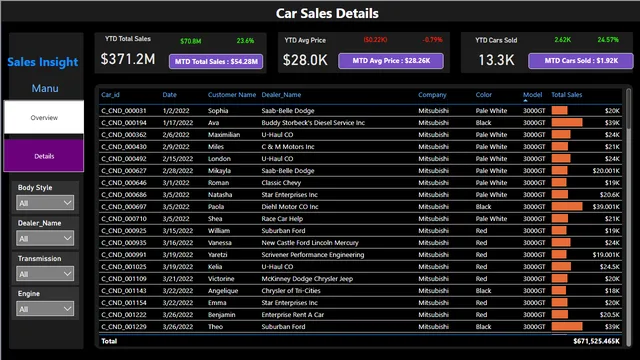640x360 pixels.
Task: Click customer name Sophia
Action: pyautogui.click(x=218, y=111)
